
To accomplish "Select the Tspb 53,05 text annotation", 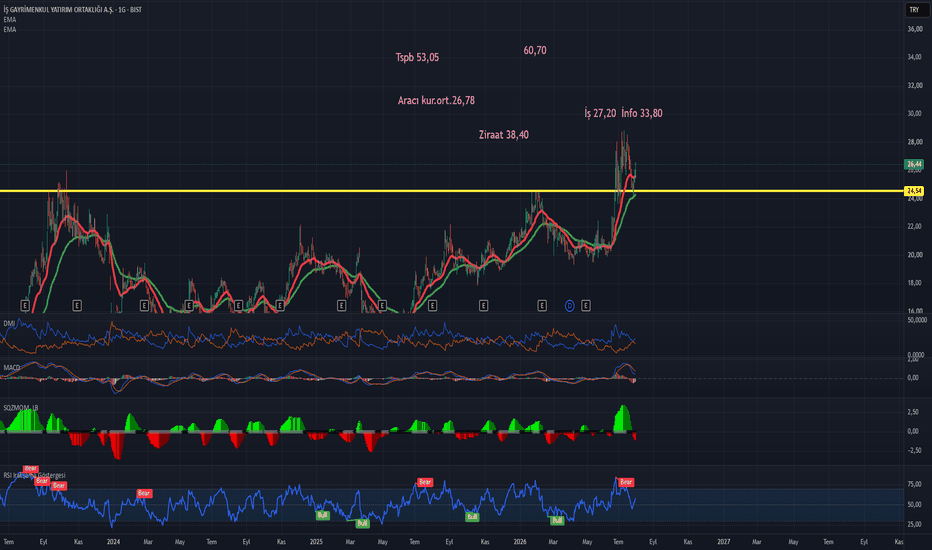I will pyautogui.click(x=417, y=58).
